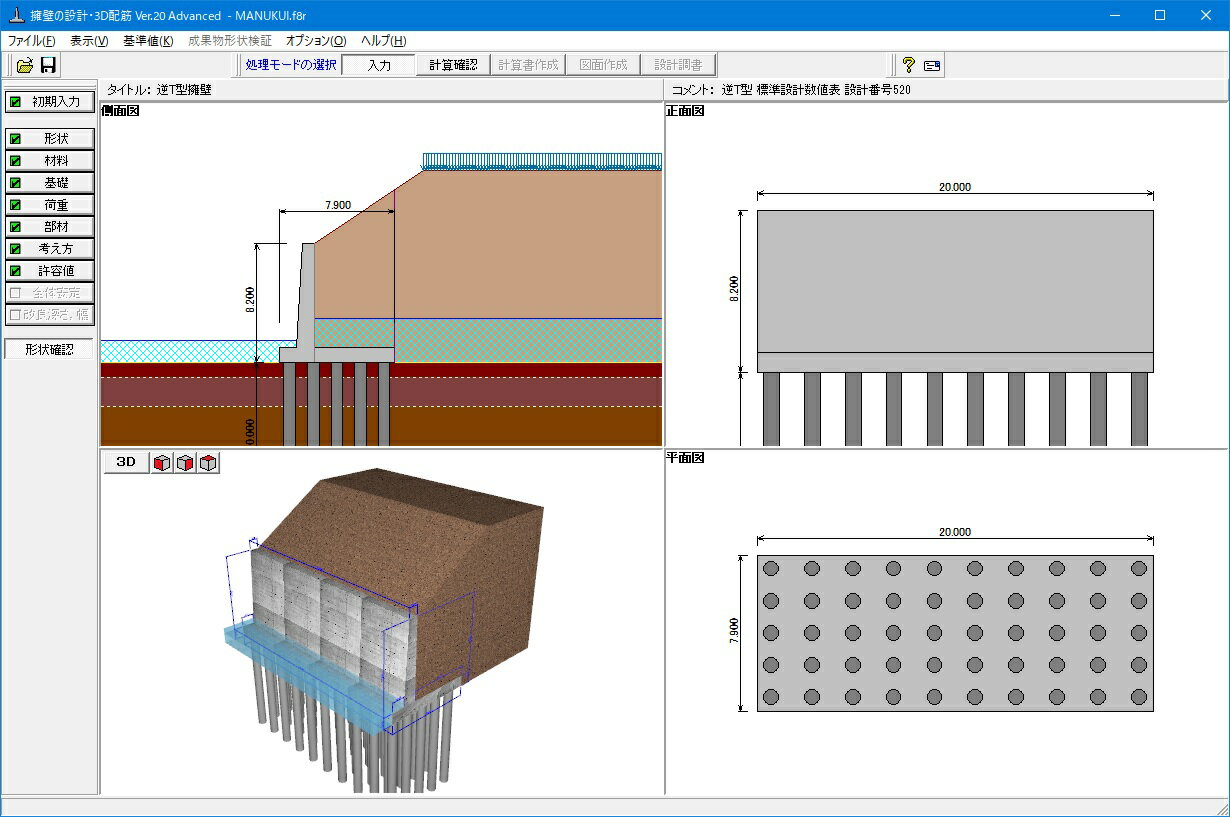Screen dimensions: 1230x817
Task: Select the red right-face cube view icon
Action: click(185, 462)
